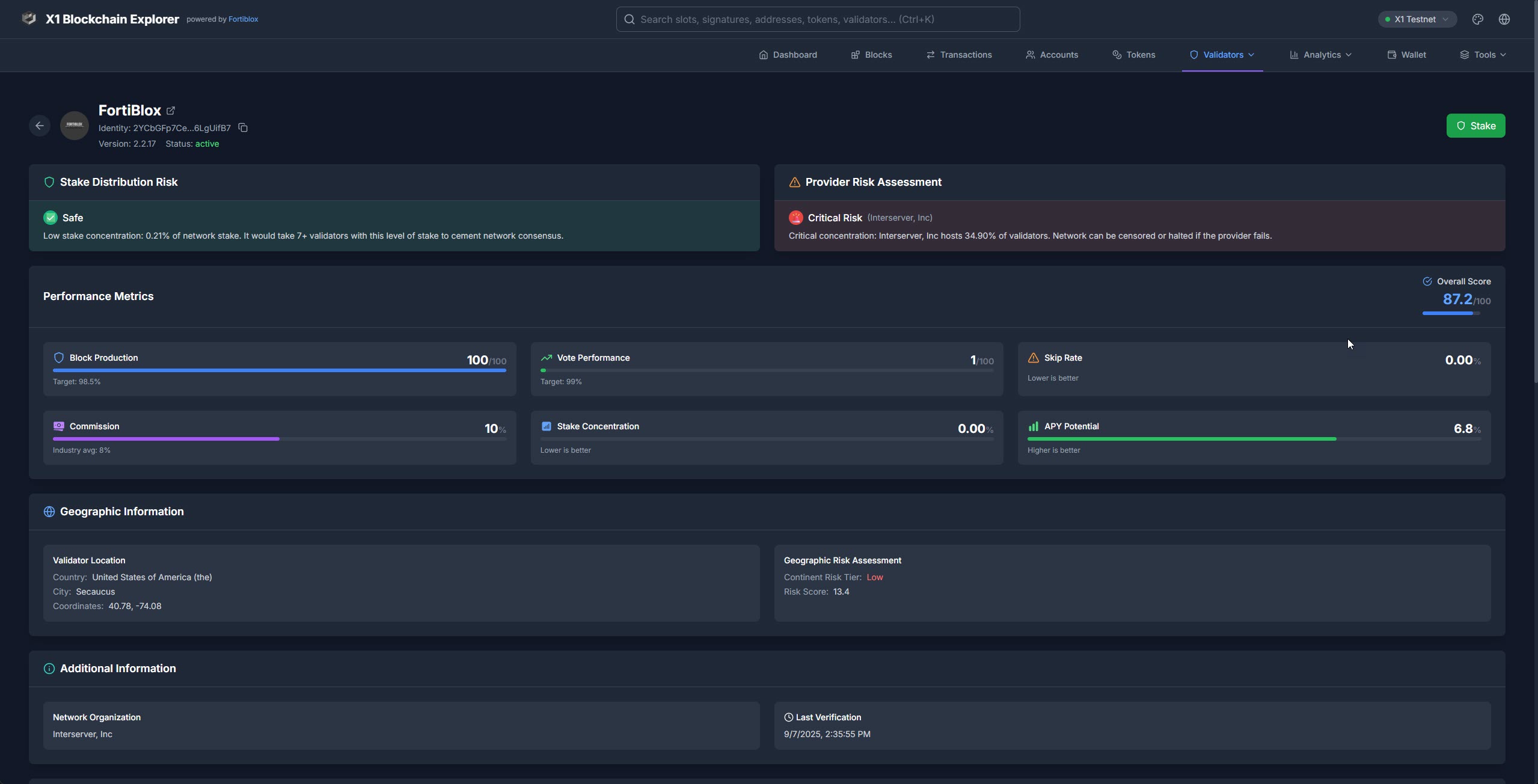Click the globe language icon

tap(1504, 19)
